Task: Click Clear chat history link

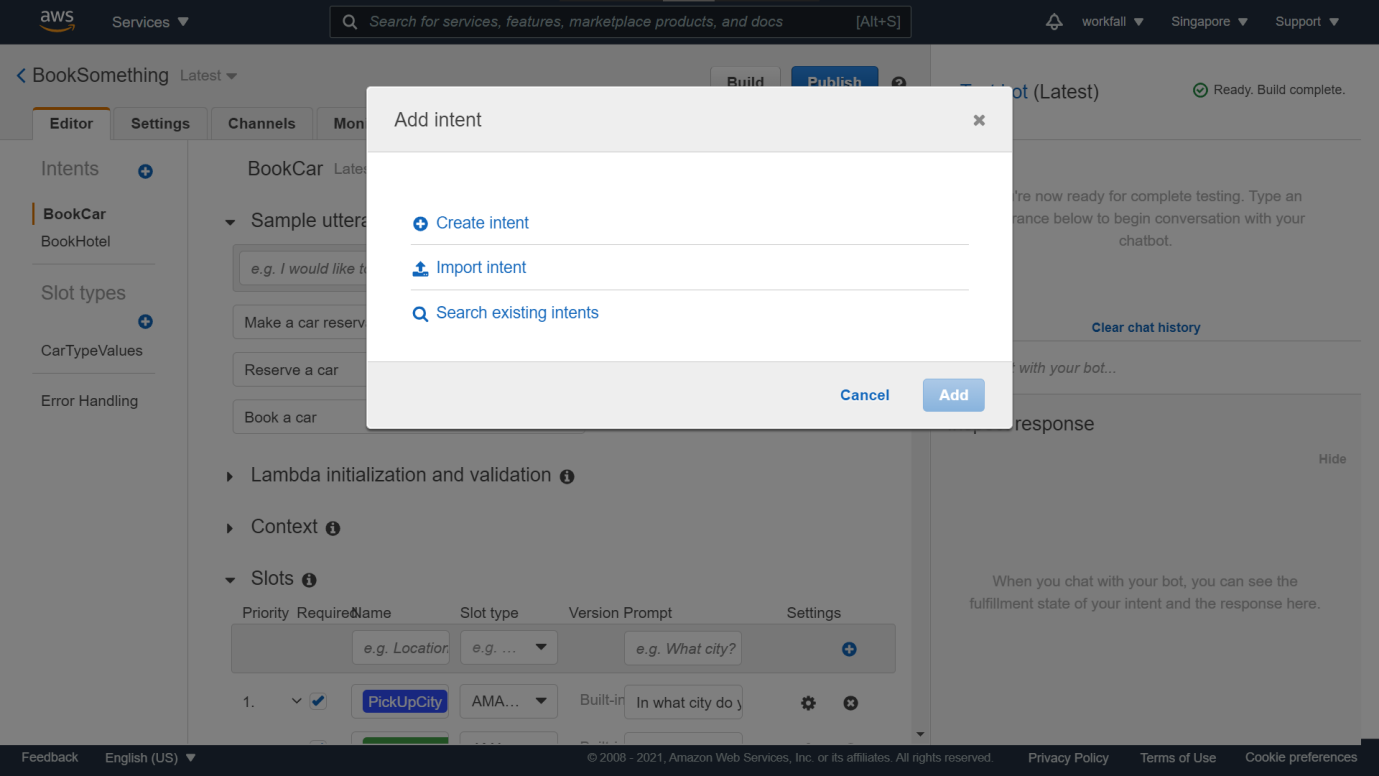Action: pyautogui.click(x=1146, y=327)
